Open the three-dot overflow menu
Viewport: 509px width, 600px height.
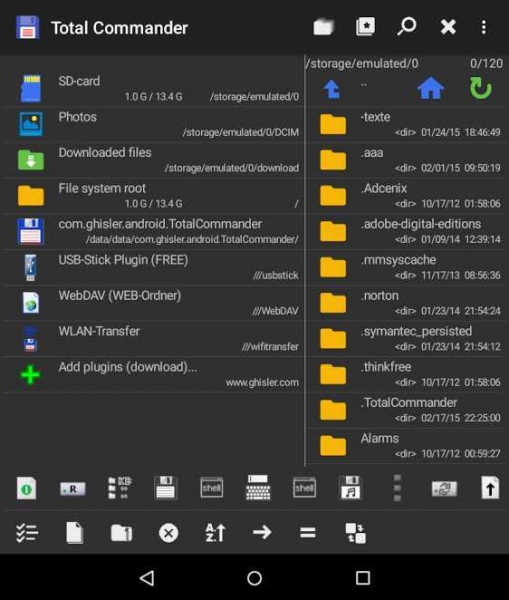(x=484, y=27)
